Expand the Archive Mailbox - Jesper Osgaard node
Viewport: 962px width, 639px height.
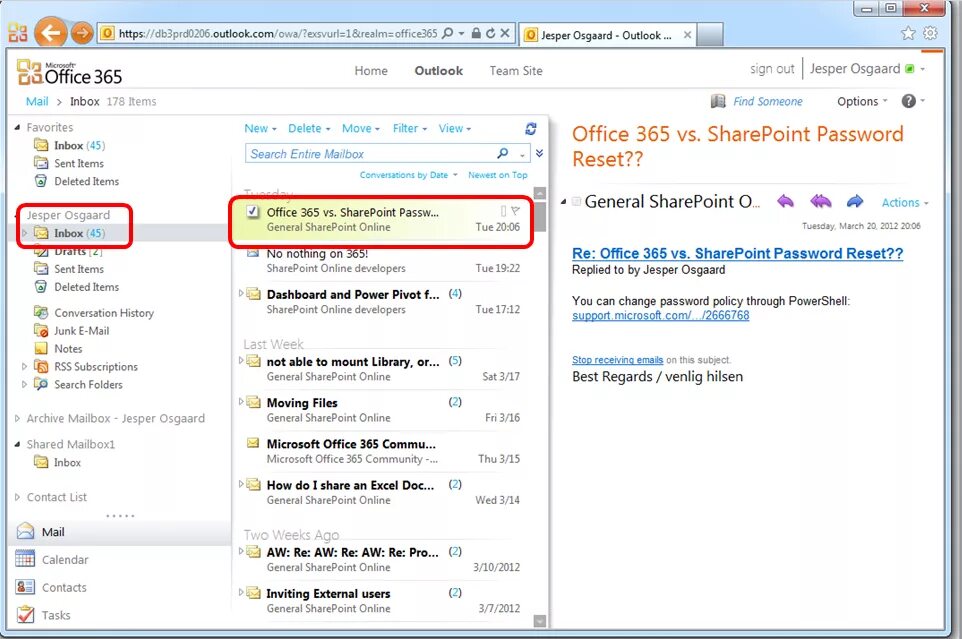(17, 418)
